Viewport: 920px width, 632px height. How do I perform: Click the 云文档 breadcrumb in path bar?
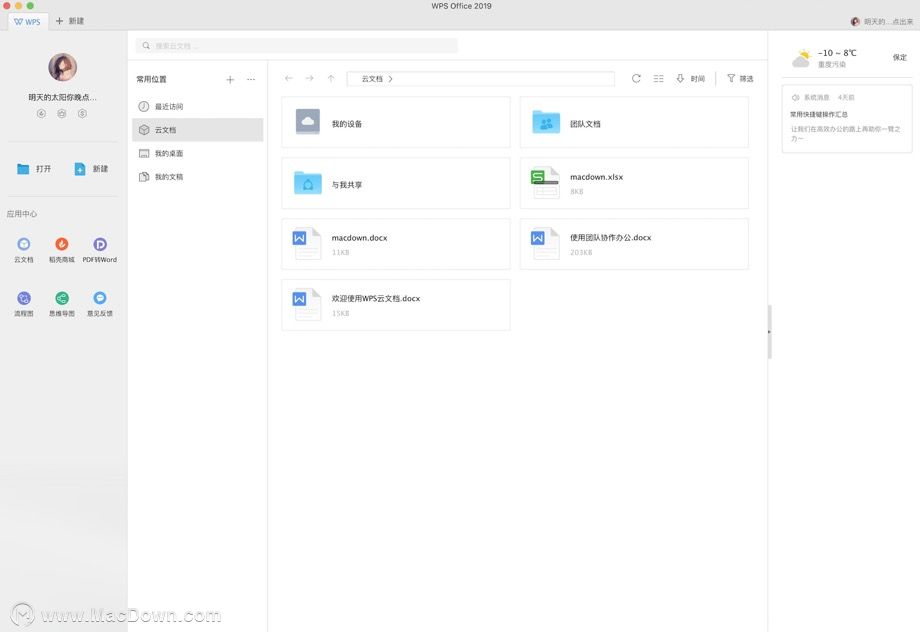[x=372, y=79]
